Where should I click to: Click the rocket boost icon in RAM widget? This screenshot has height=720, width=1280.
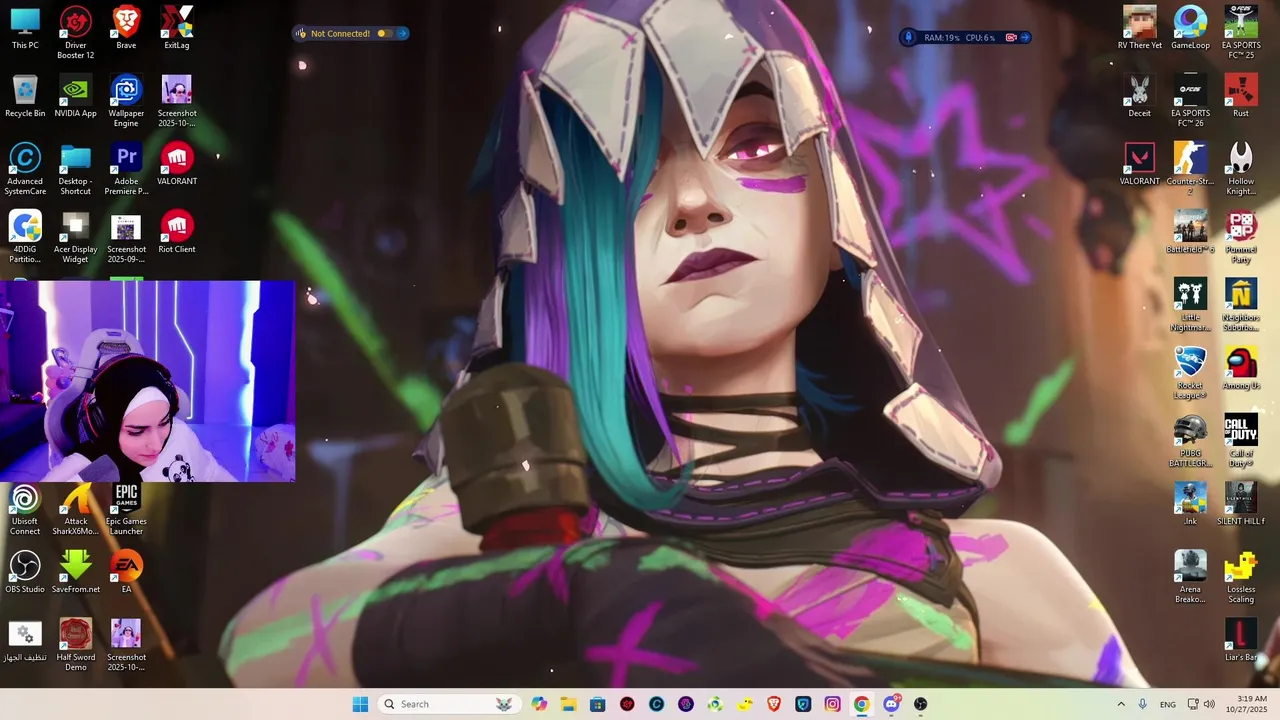(908, 37)
